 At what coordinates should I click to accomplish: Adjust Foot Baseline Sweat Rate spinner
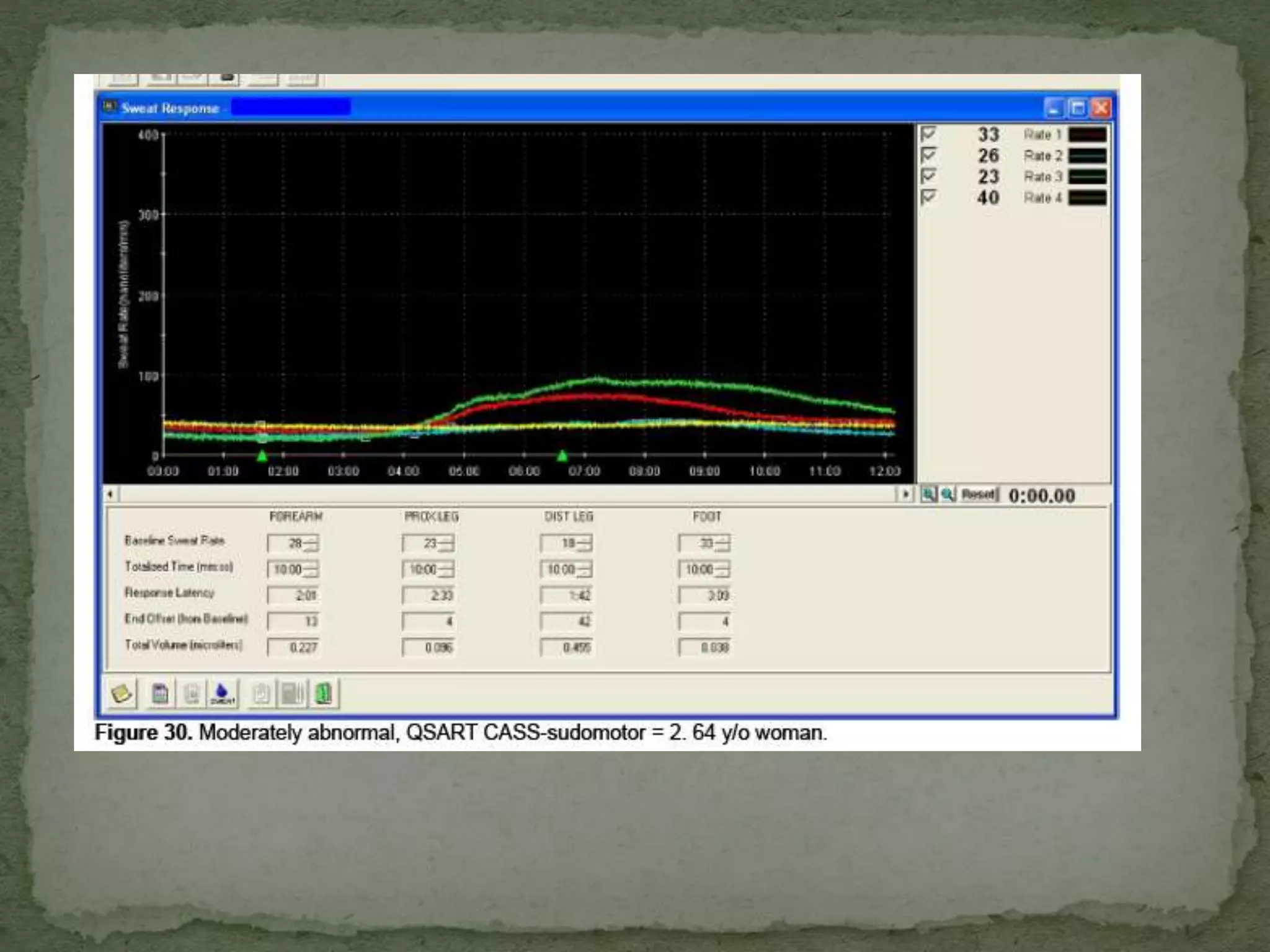(722, 544)
